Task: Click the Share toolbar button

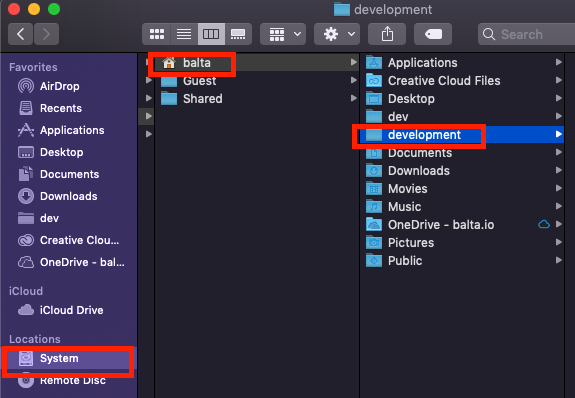Action: click(x=387, y=34)
